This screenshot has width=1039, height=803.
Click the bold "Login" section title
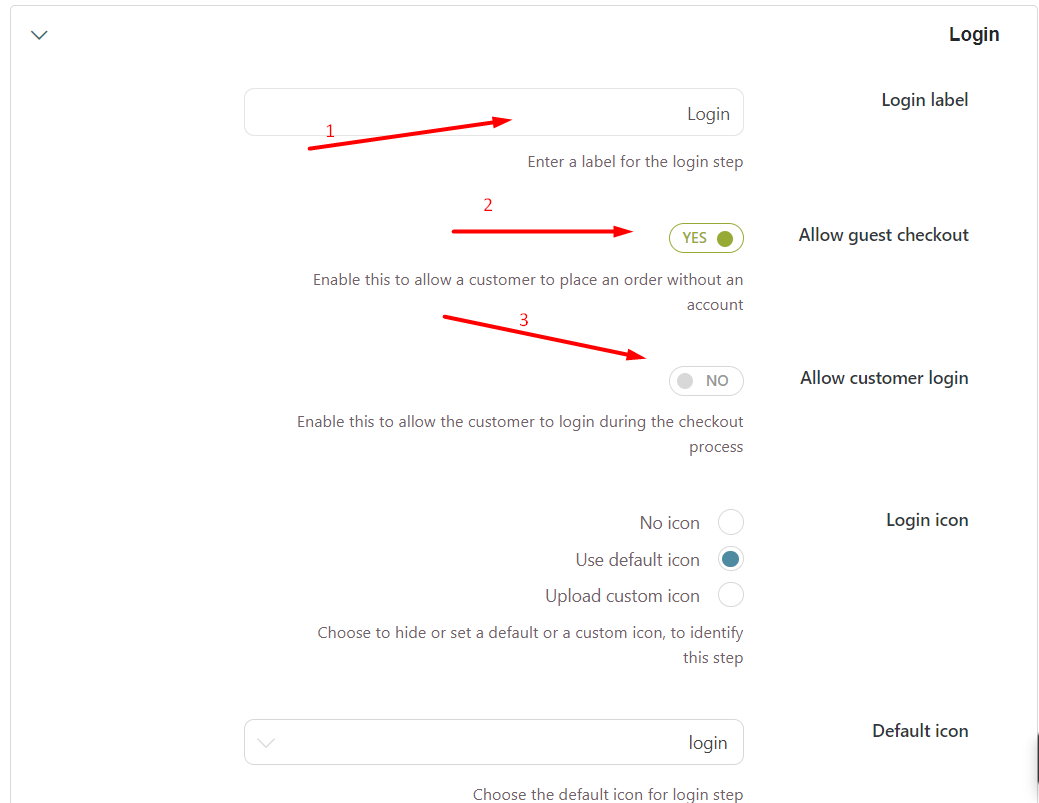tap(973, 34)
